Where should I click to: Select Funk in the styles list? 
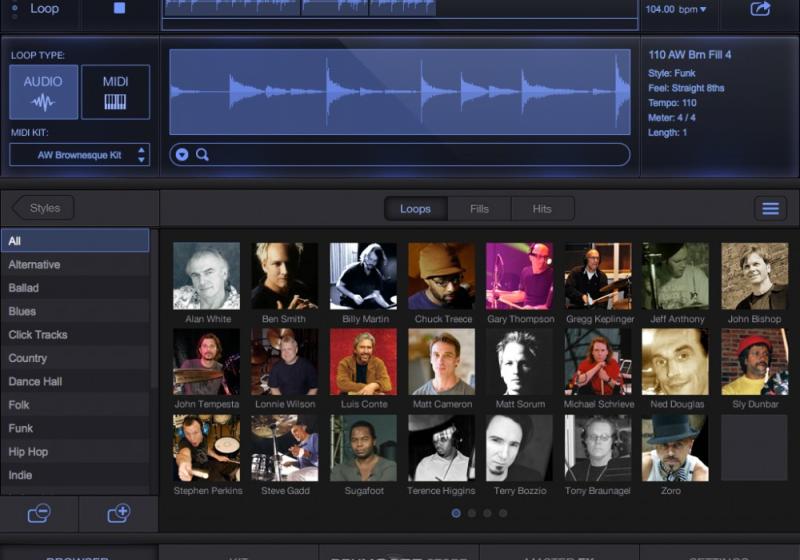point(21,428)
